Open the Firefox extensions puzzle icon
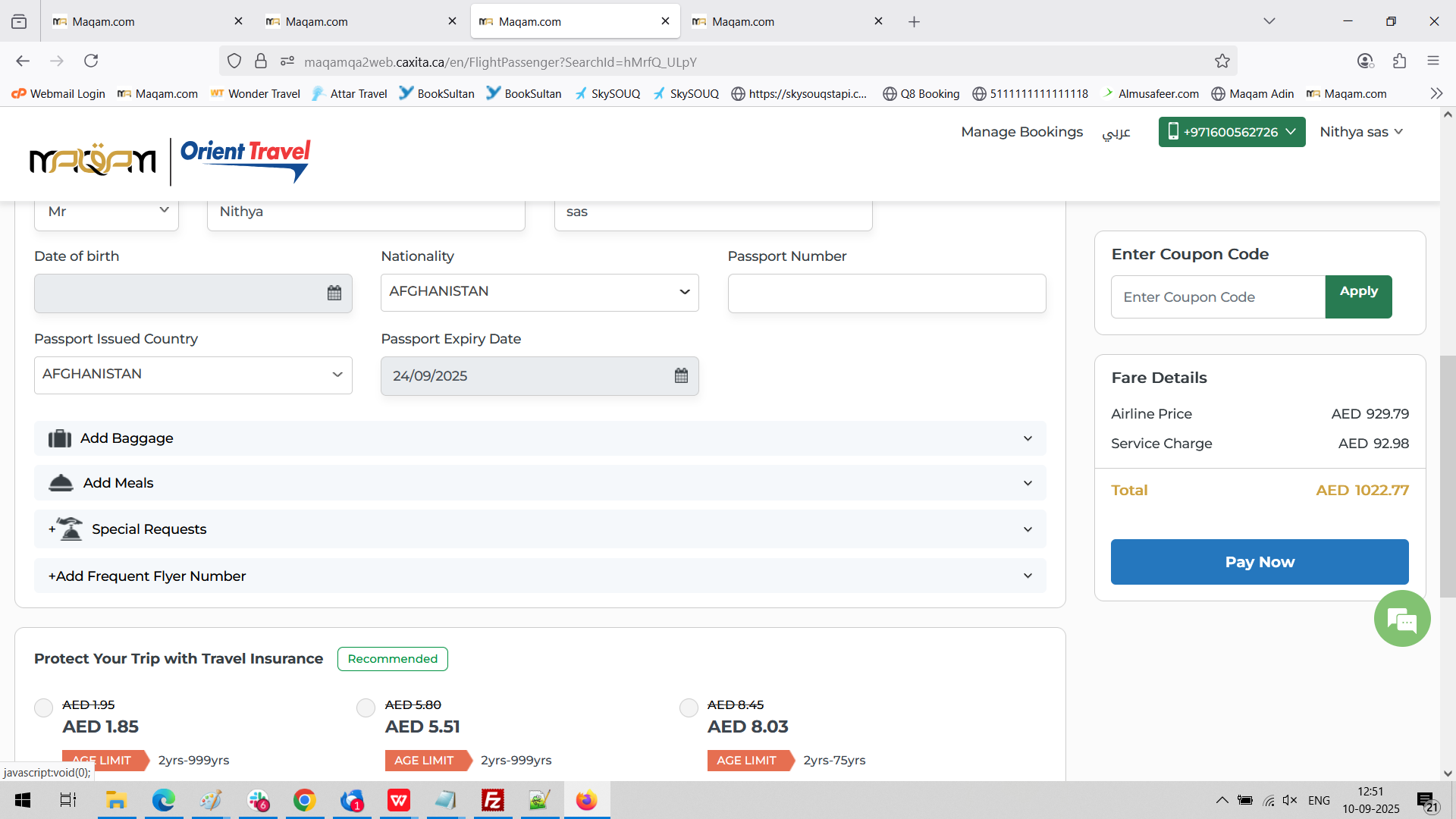 pos(1399,61)
